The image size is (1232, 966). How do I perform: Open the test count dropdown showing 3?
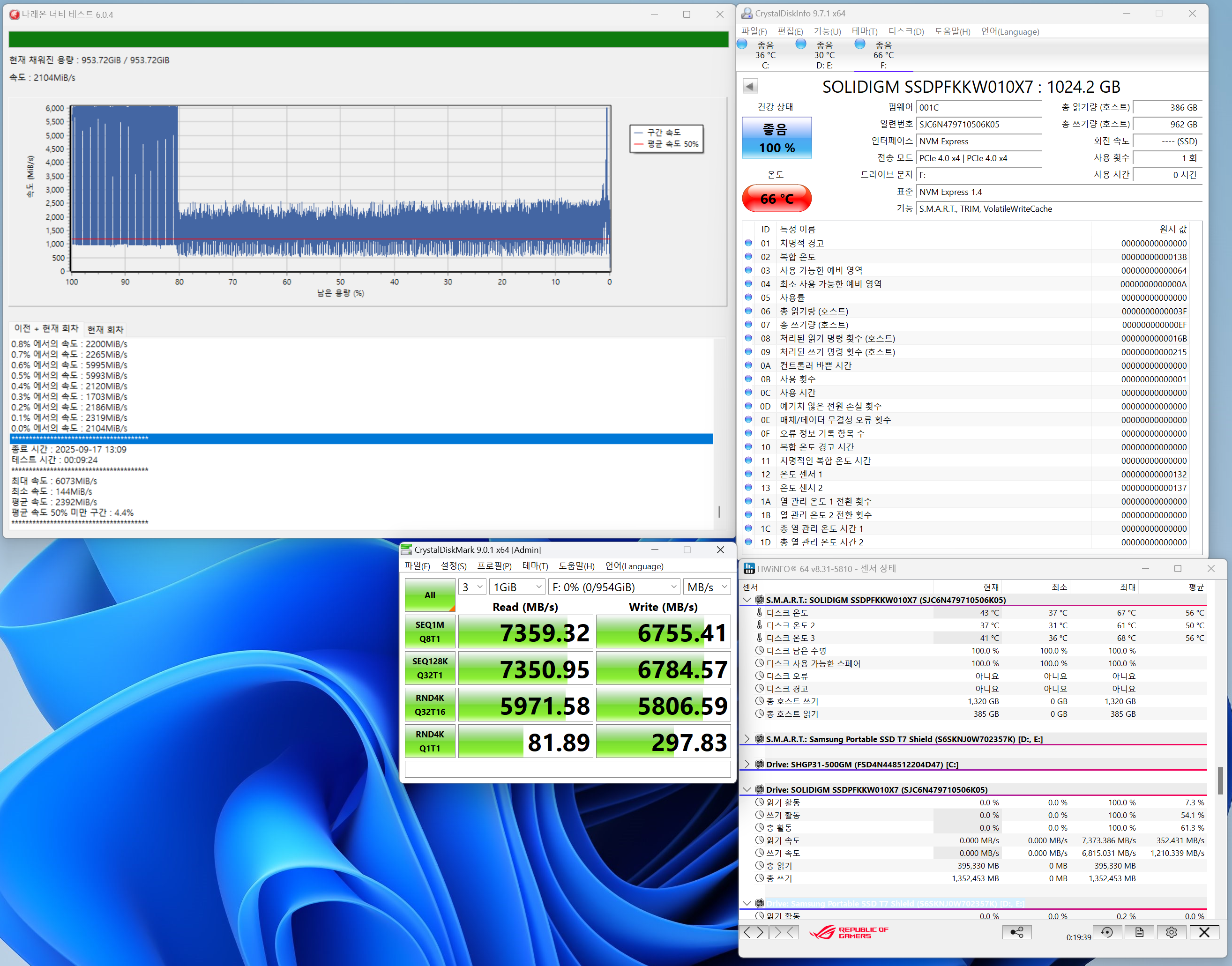[x=472, y=587]
